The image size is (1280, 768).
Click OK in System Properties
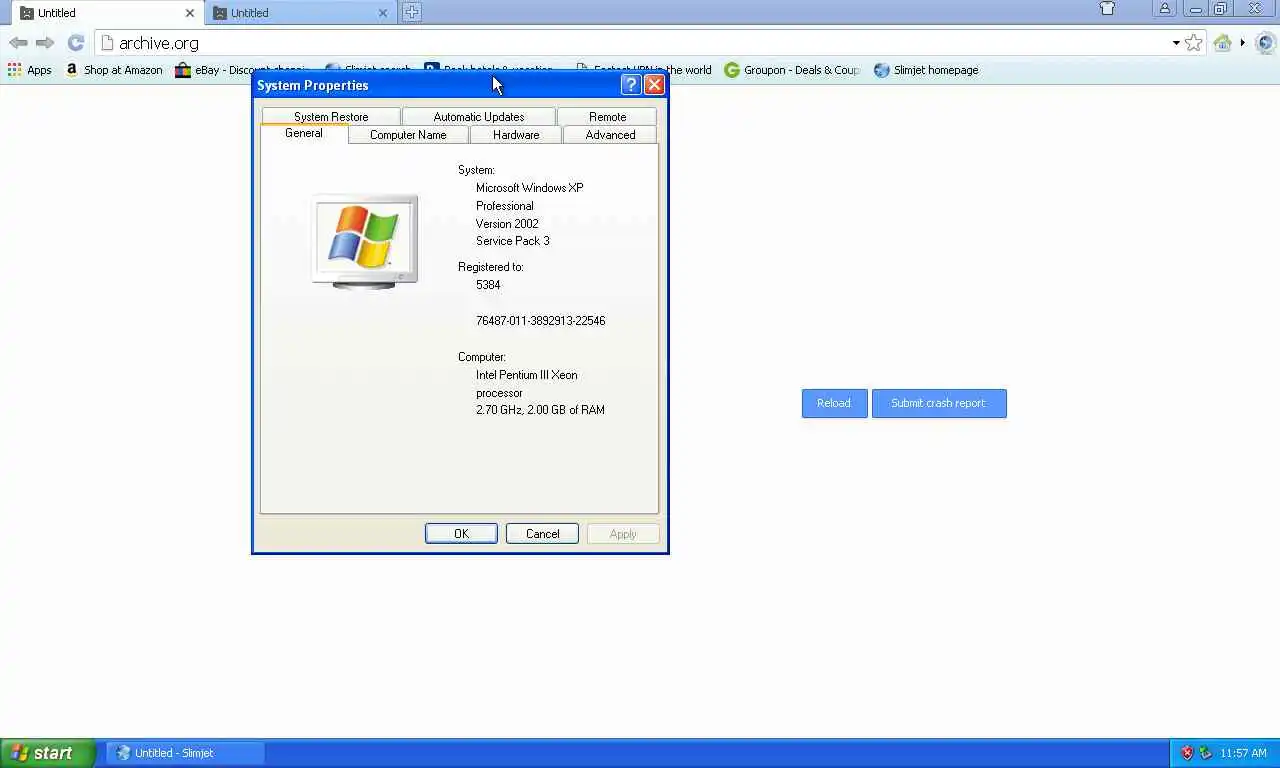(461, 533)
